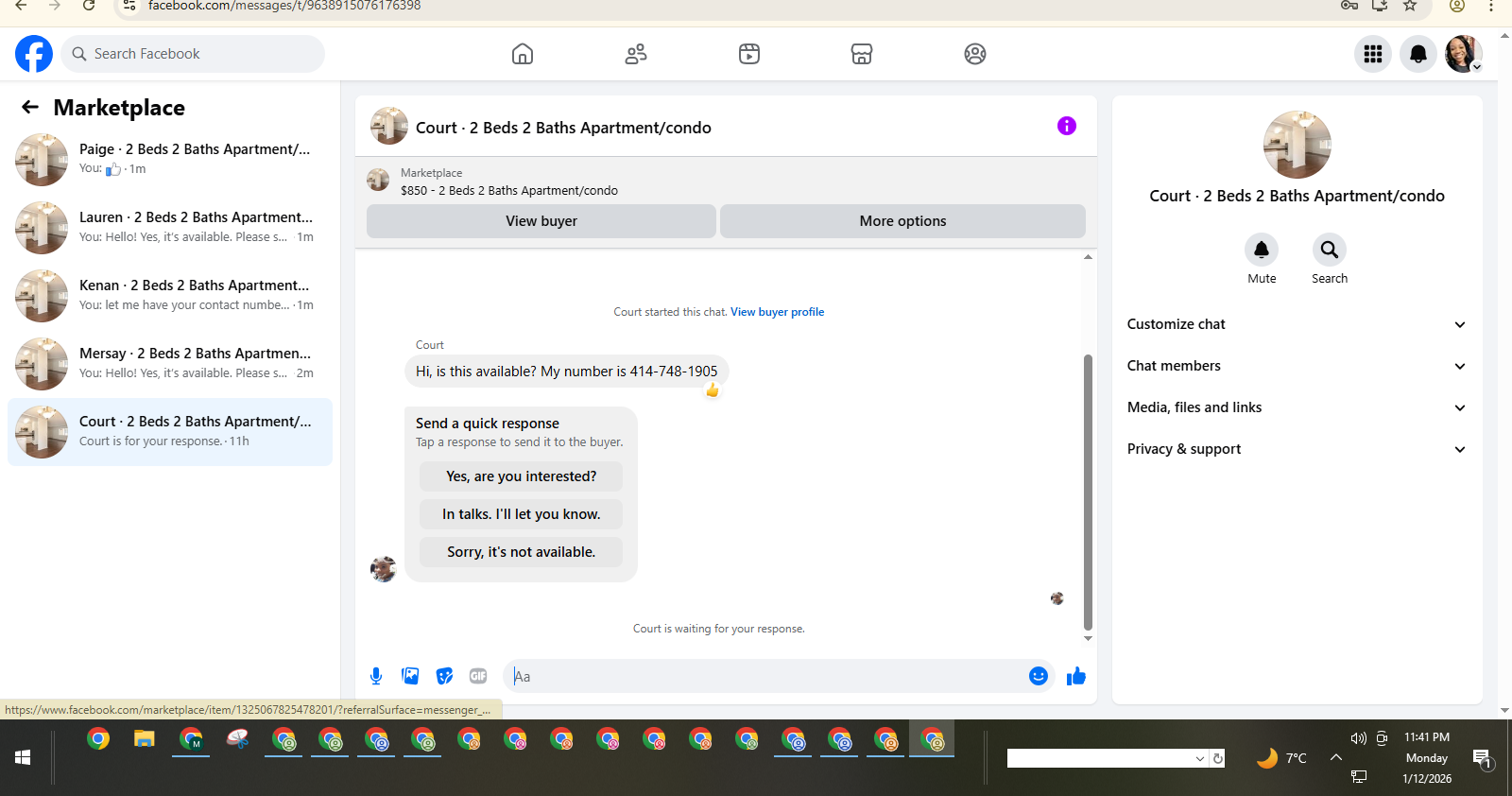Expand Customize chat section

[x=1297, y=324]
